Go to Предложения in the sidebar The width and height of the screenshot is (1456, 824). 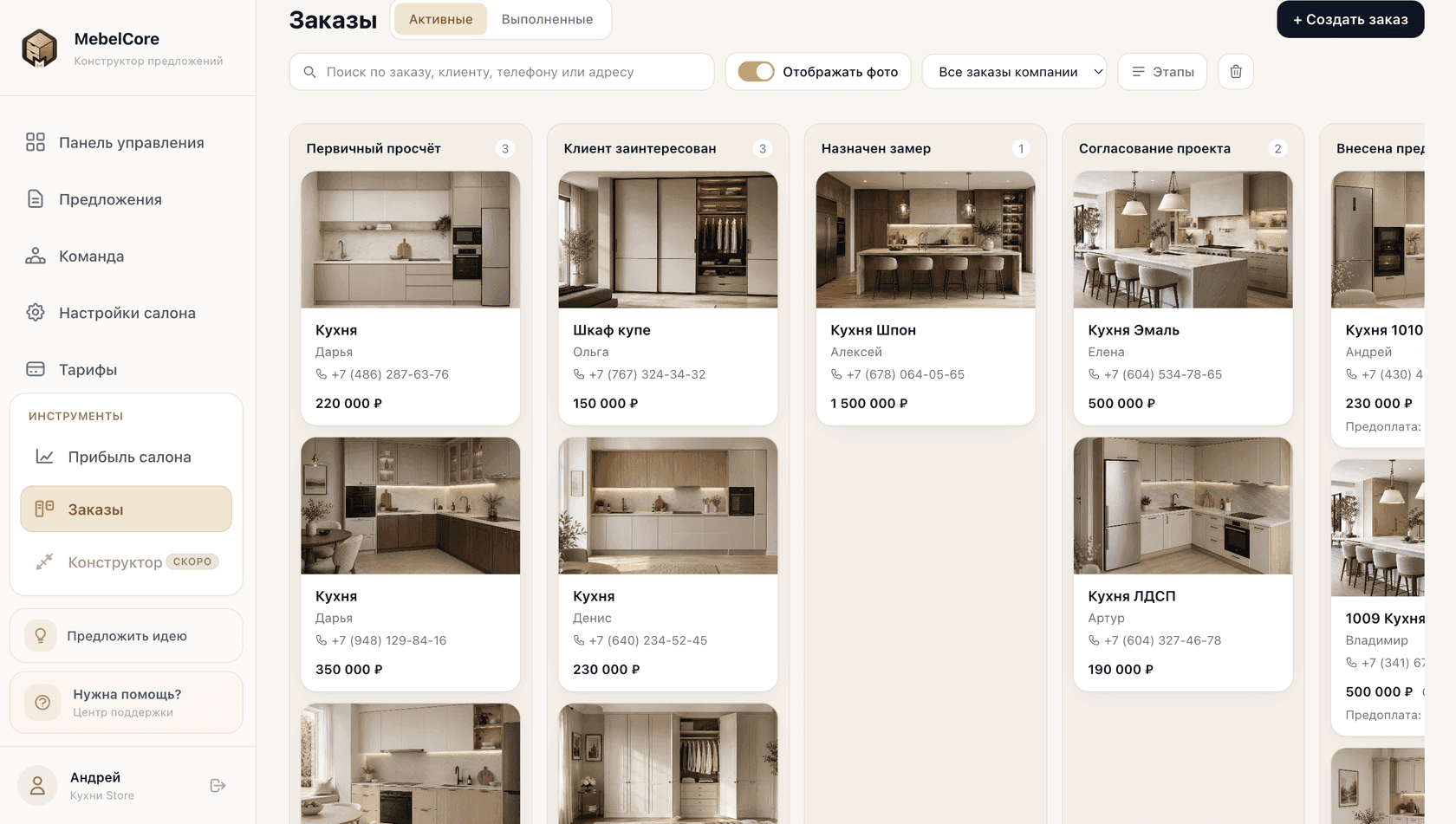tap(127, 199)
